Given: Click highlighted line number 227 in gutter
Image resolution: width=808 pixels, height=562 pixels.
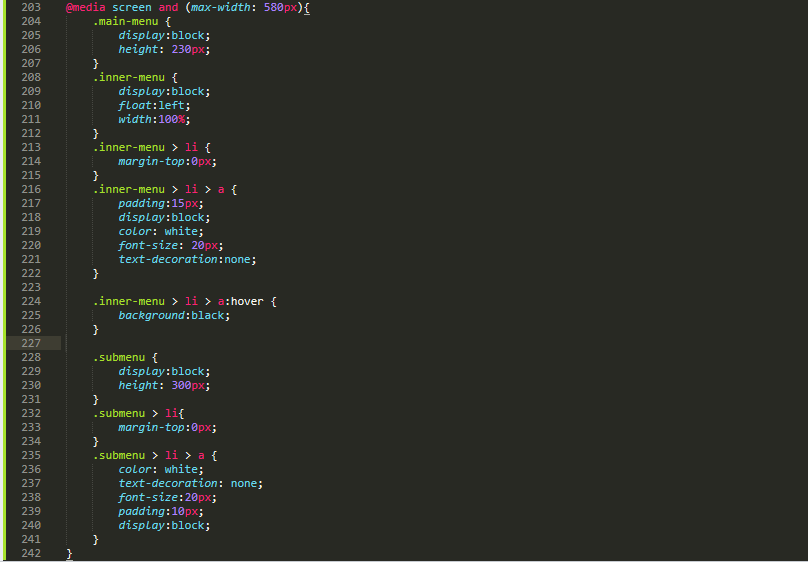Looking at the screenshot, I should (31, 344).
